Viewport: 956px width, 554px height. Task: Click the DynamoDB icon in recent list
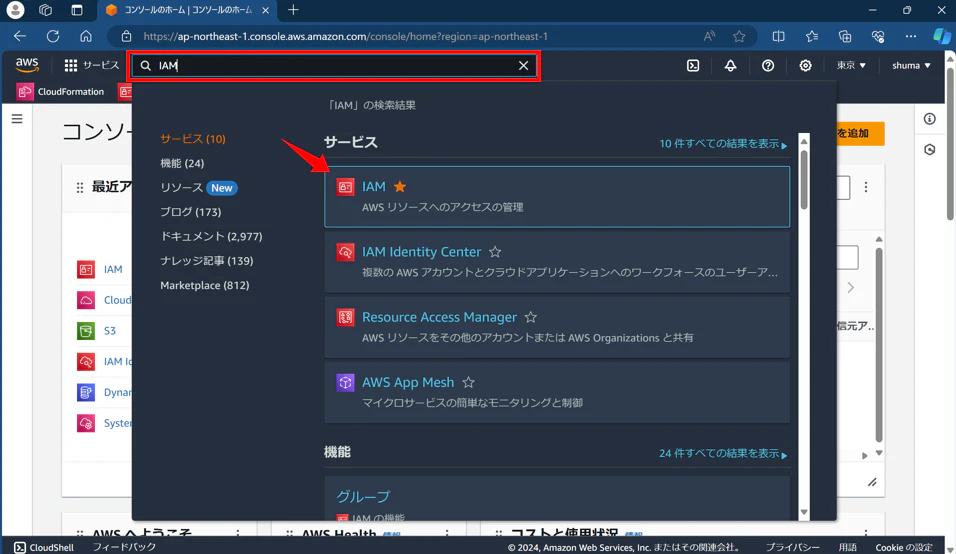point(86,392)
